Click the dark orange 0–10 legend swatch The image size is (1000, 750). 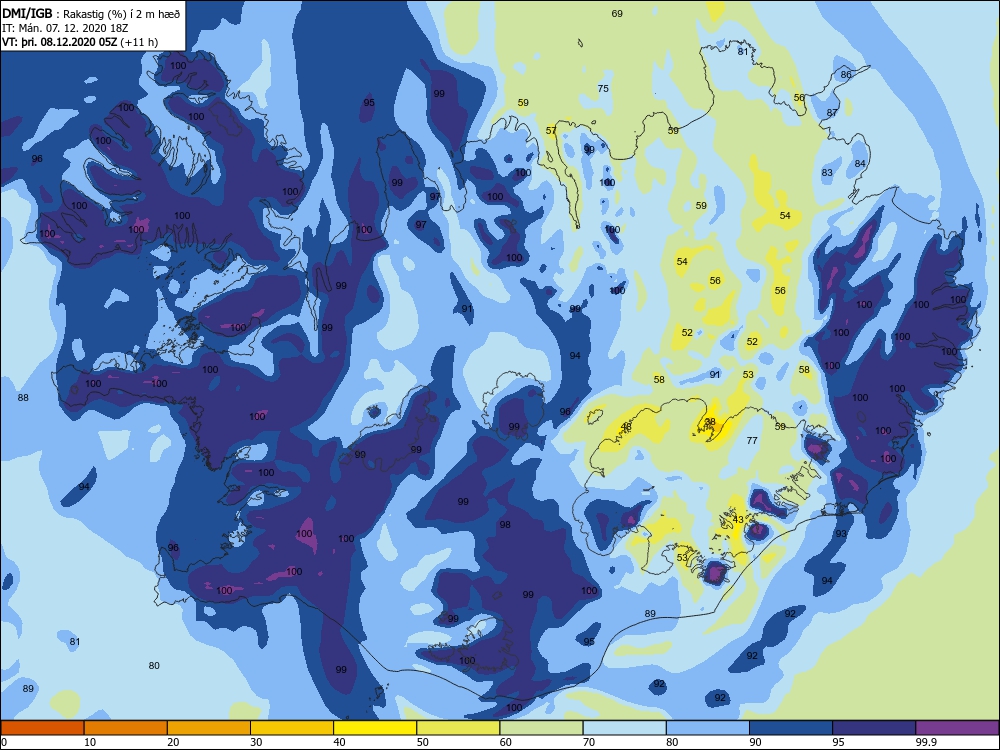[x=42, y=728]
